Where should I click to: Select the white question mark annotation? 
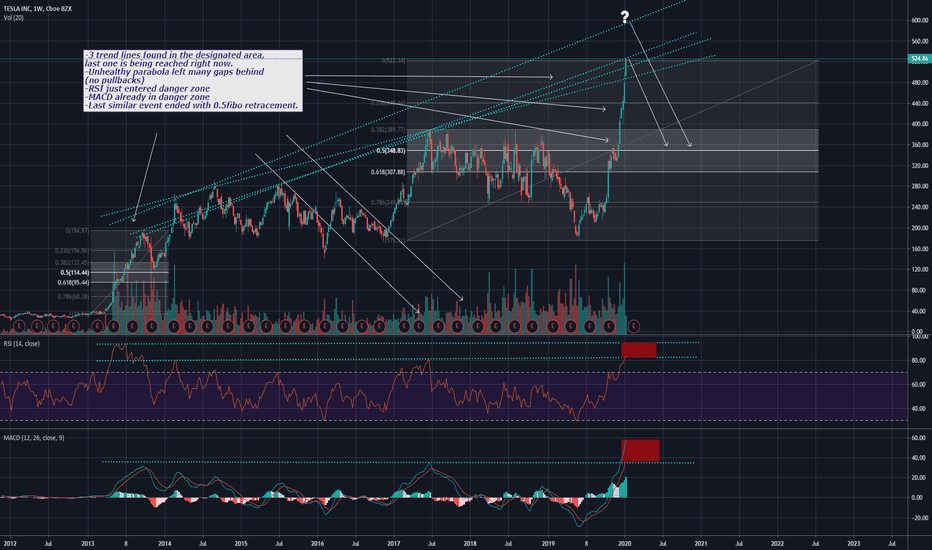[x=625, y=17]
